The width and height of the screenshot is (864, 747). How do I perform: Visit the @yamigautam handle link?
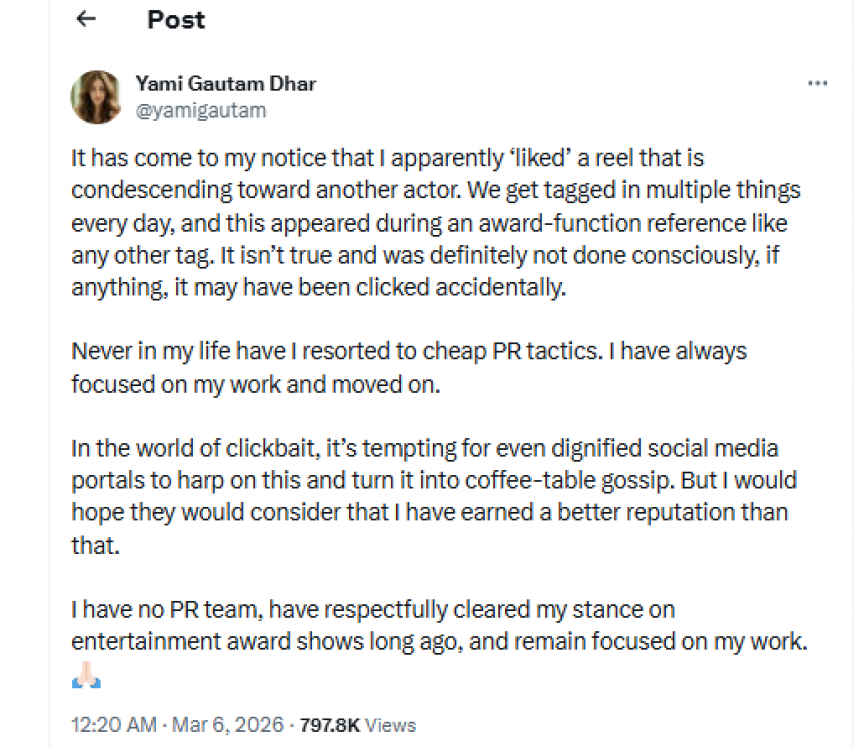coord(200,111)
